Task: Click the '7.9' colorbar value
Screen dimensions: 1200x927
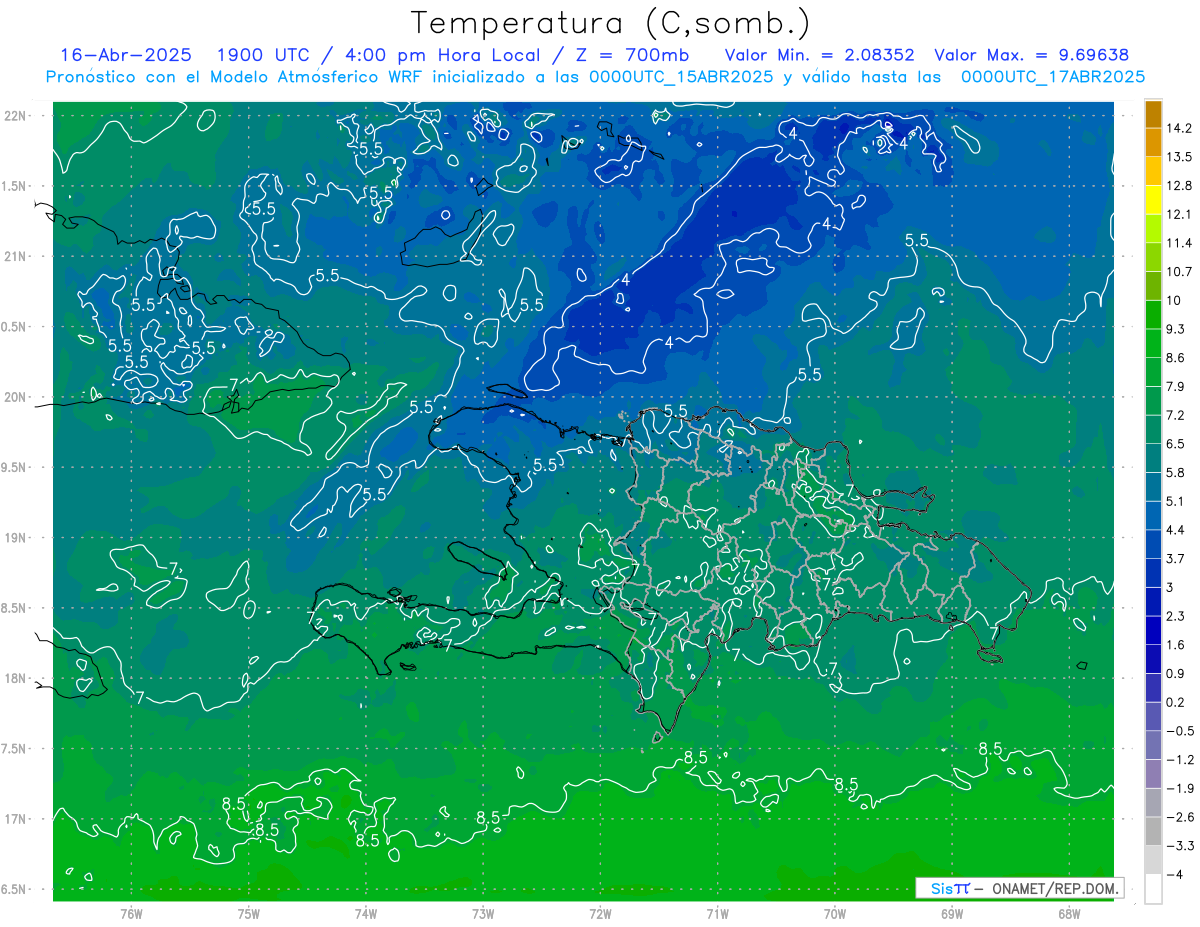Action: click(1177, 386)
